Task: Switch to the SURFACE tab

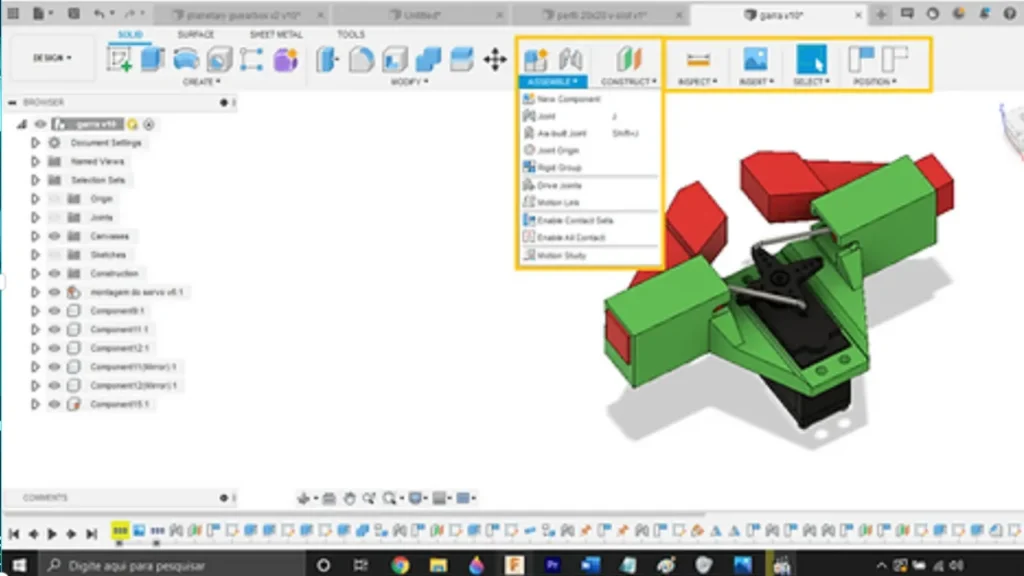Action: 196,35
